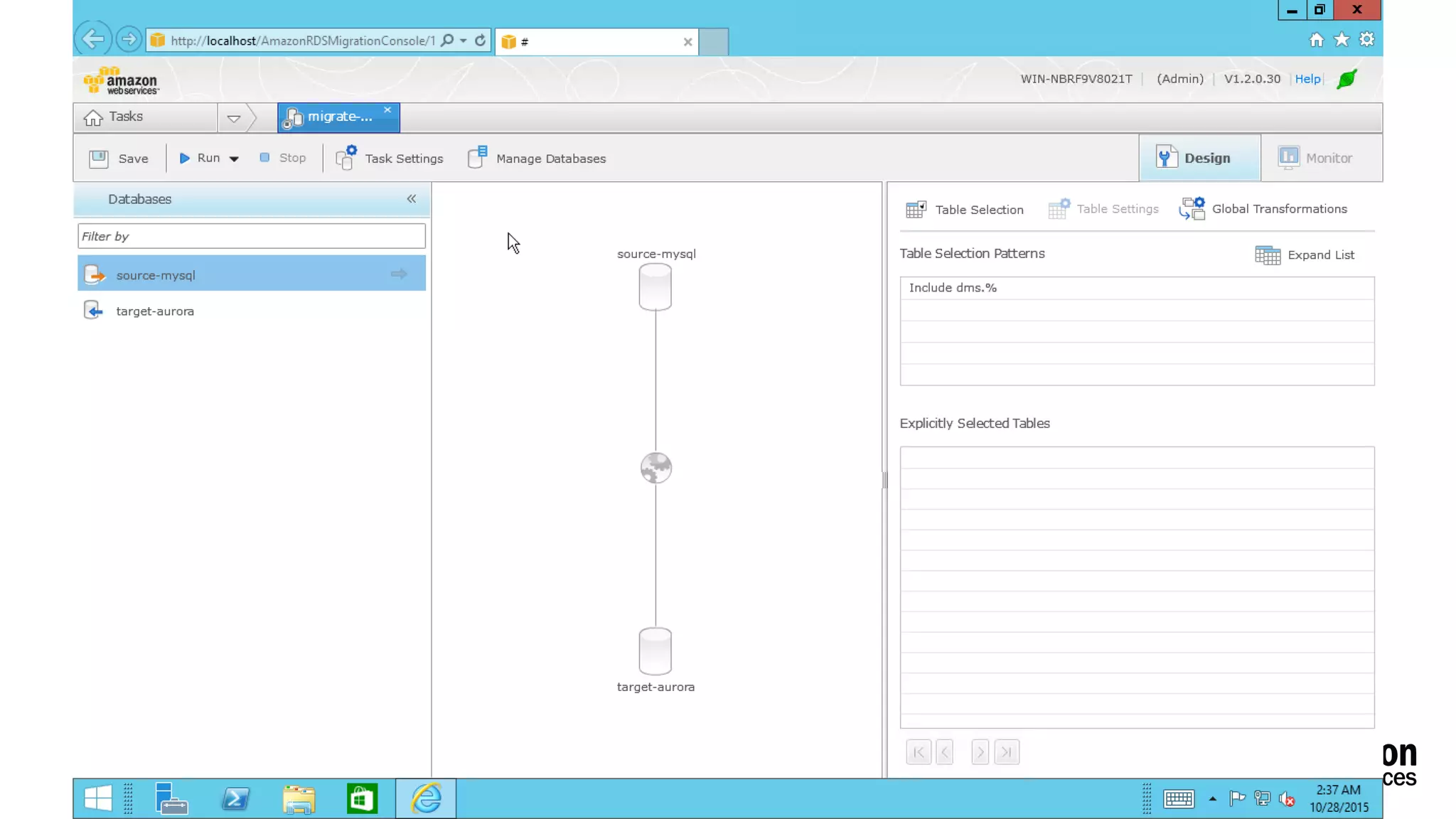Click the Filter by input field
The width and height of the screenshot is (1456, 819).
[251, 236]
